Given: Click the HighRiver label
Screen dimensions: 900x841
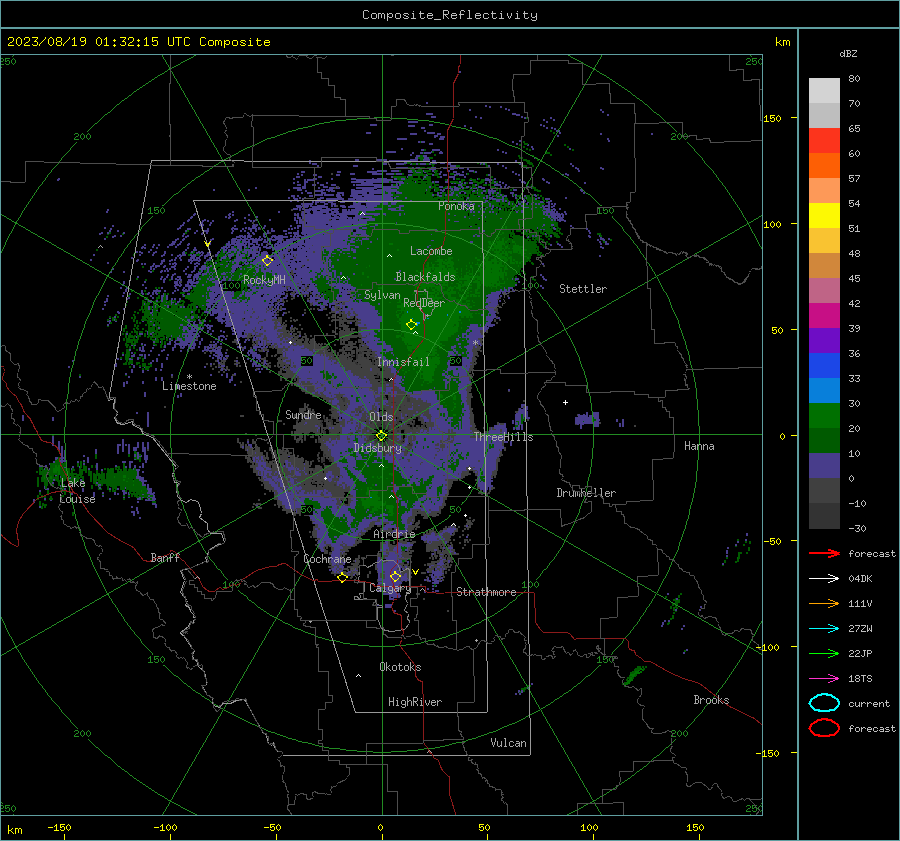Looking at the screenshot, I should [x=415, y=702].
